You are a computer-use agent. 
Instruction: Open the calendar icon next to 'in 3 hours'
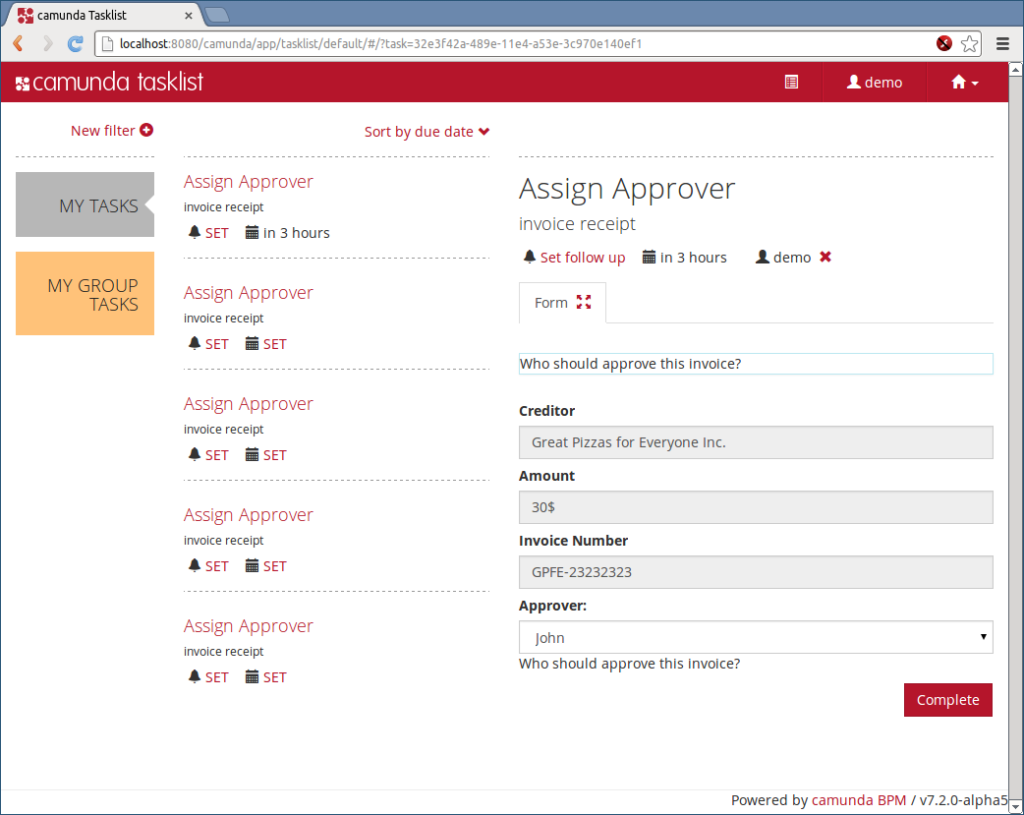pos(651,257)
